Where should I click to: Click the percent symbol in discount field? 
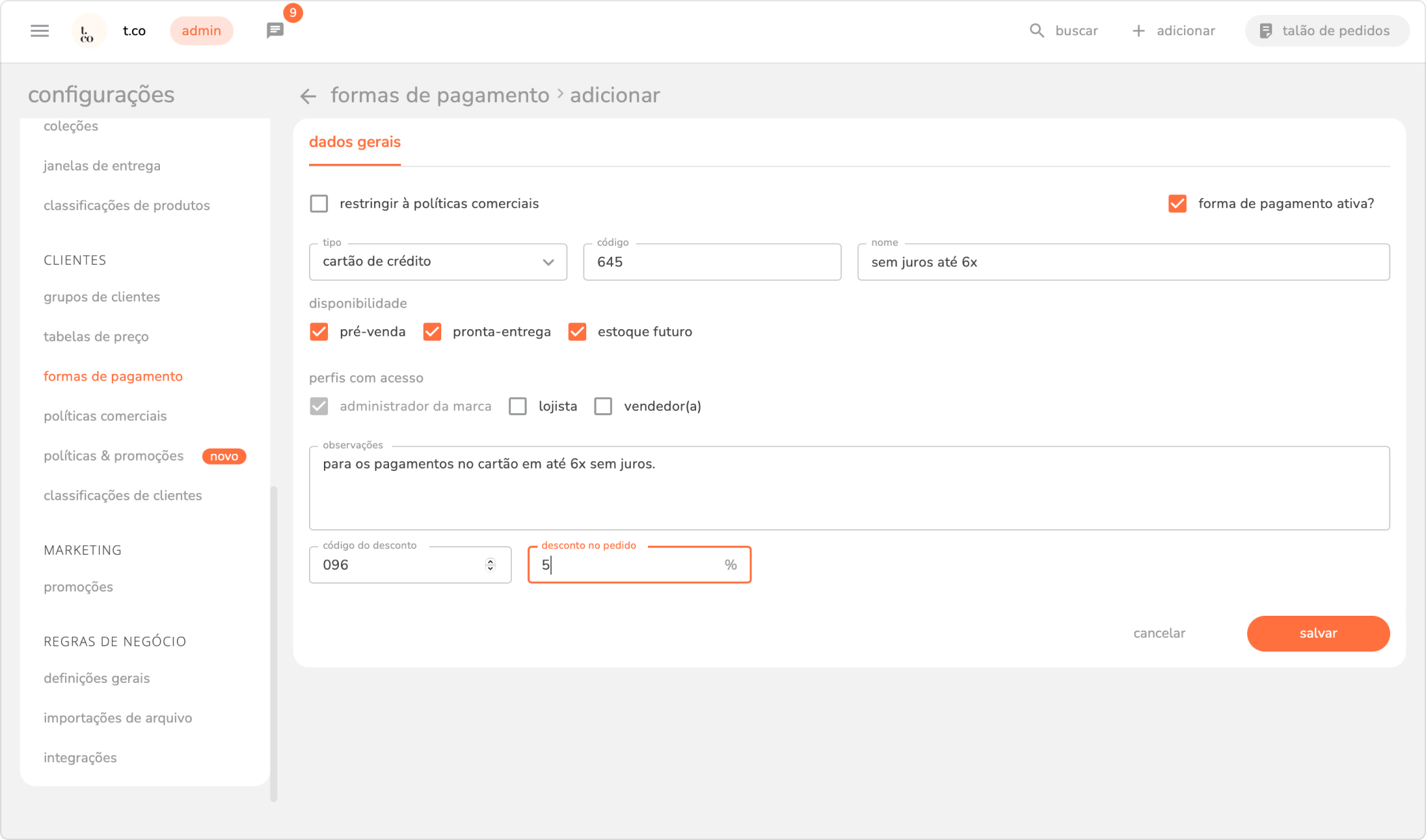point(730,565)
